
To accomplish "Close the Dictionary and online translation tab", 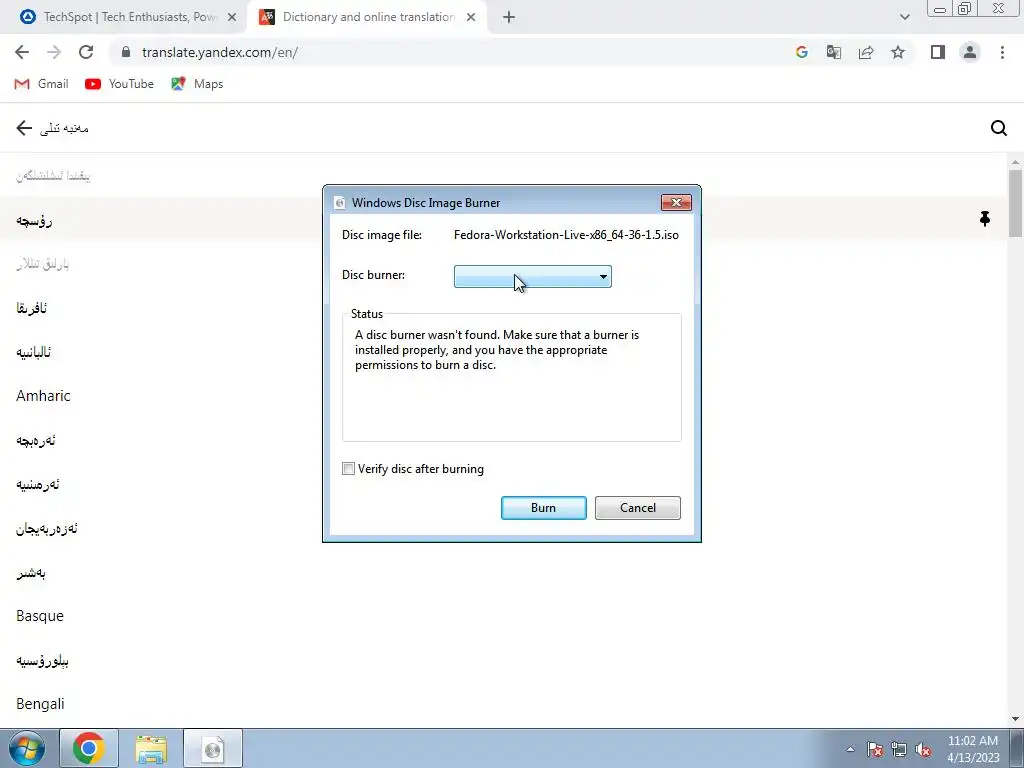I will click(x=471, y=17).
